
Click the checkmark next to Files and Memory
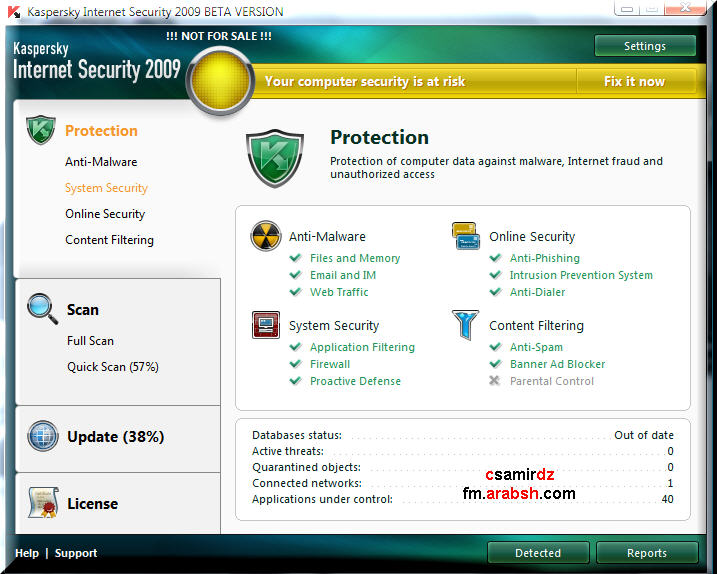[295, 257]
